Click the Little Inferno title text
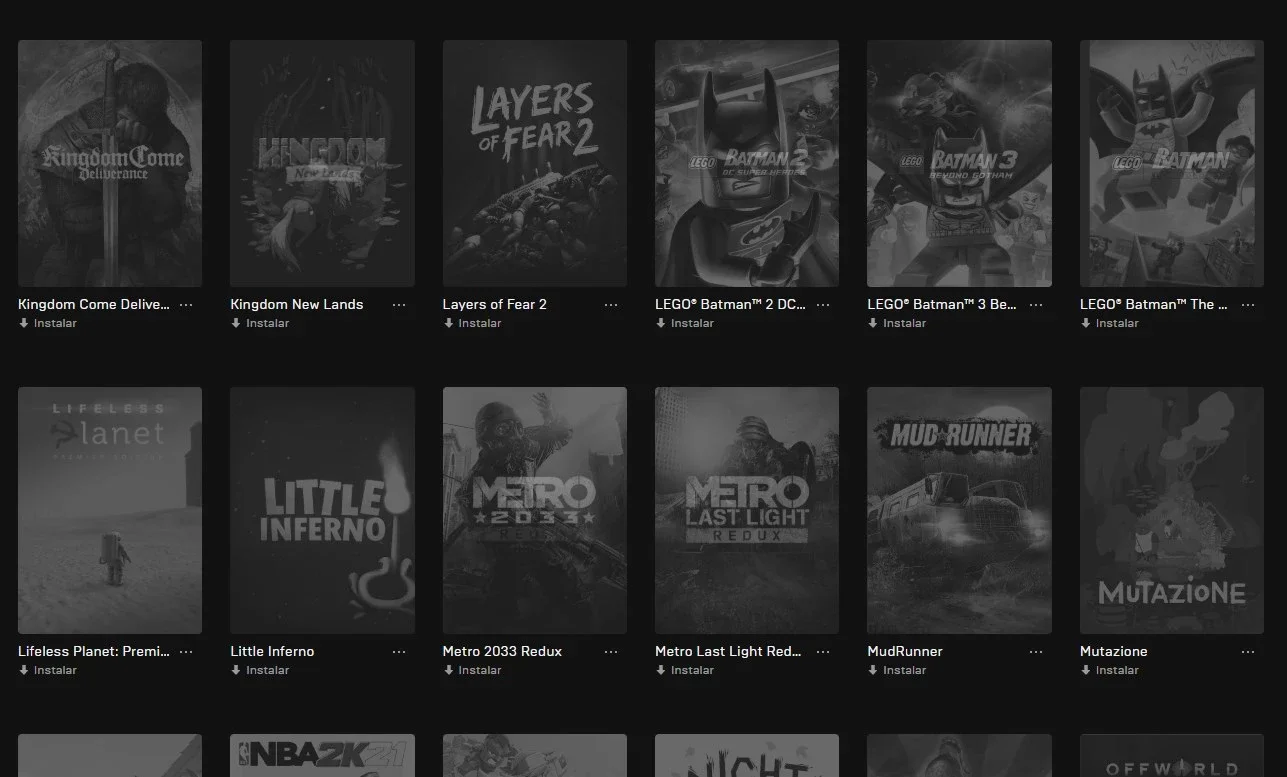This screenshot has height=777, width=1287. click(272, 651)
